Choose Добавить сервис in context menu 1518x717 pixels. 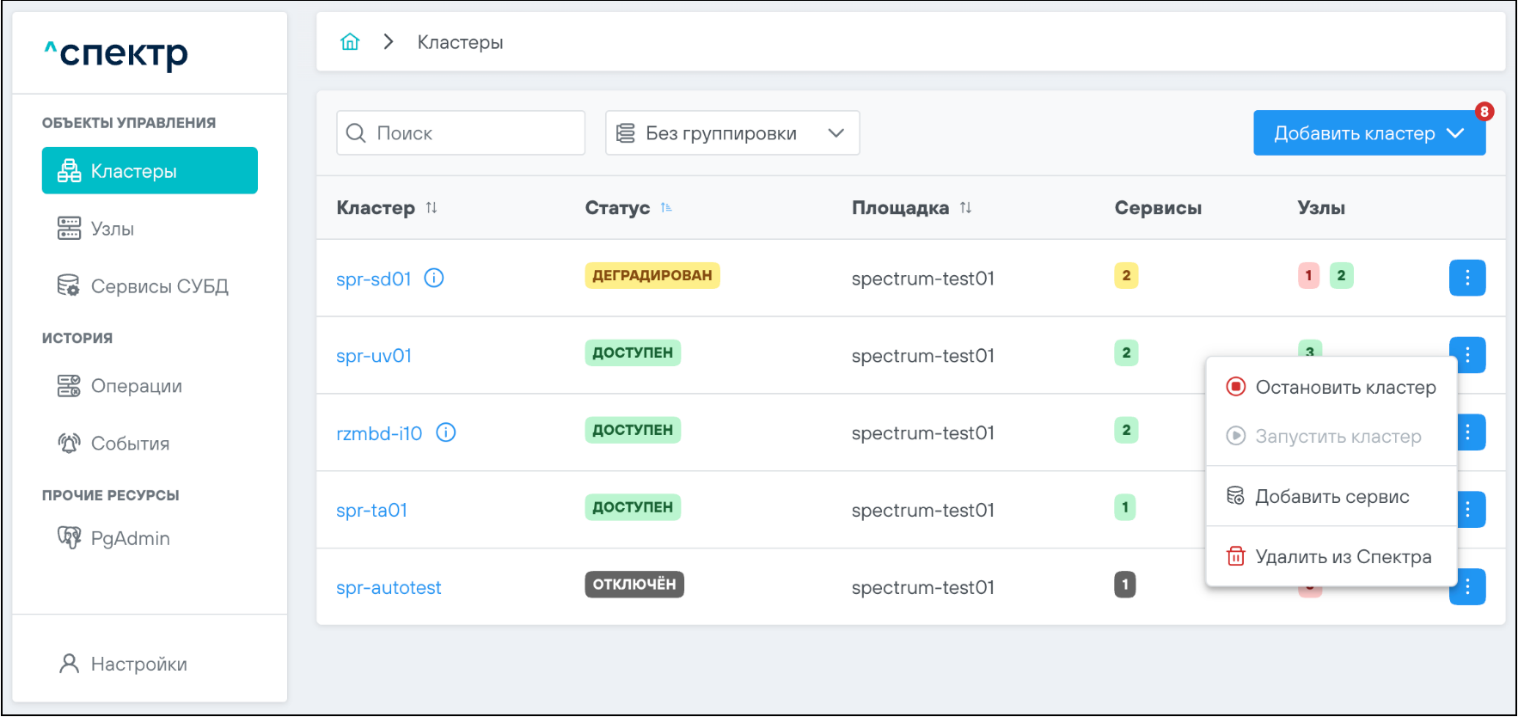click(x=1332, y=497)
